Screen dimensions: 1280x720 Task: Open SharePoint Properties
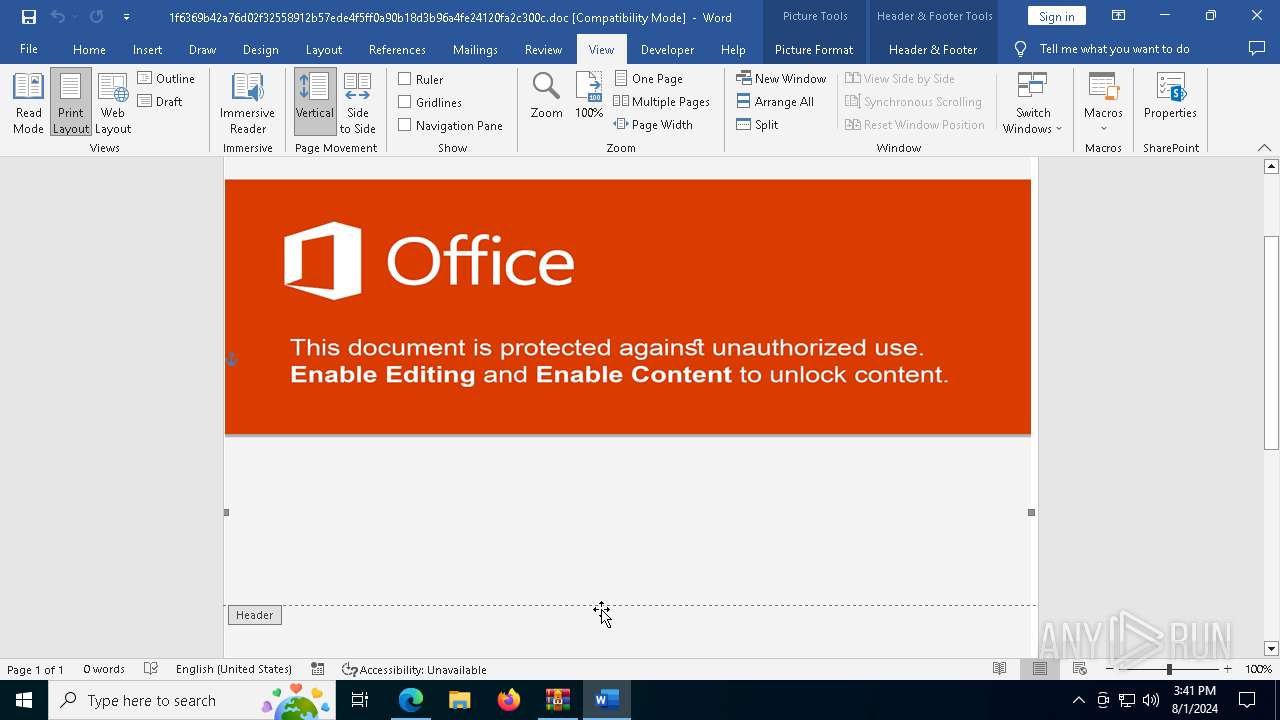coord(1170,96)
